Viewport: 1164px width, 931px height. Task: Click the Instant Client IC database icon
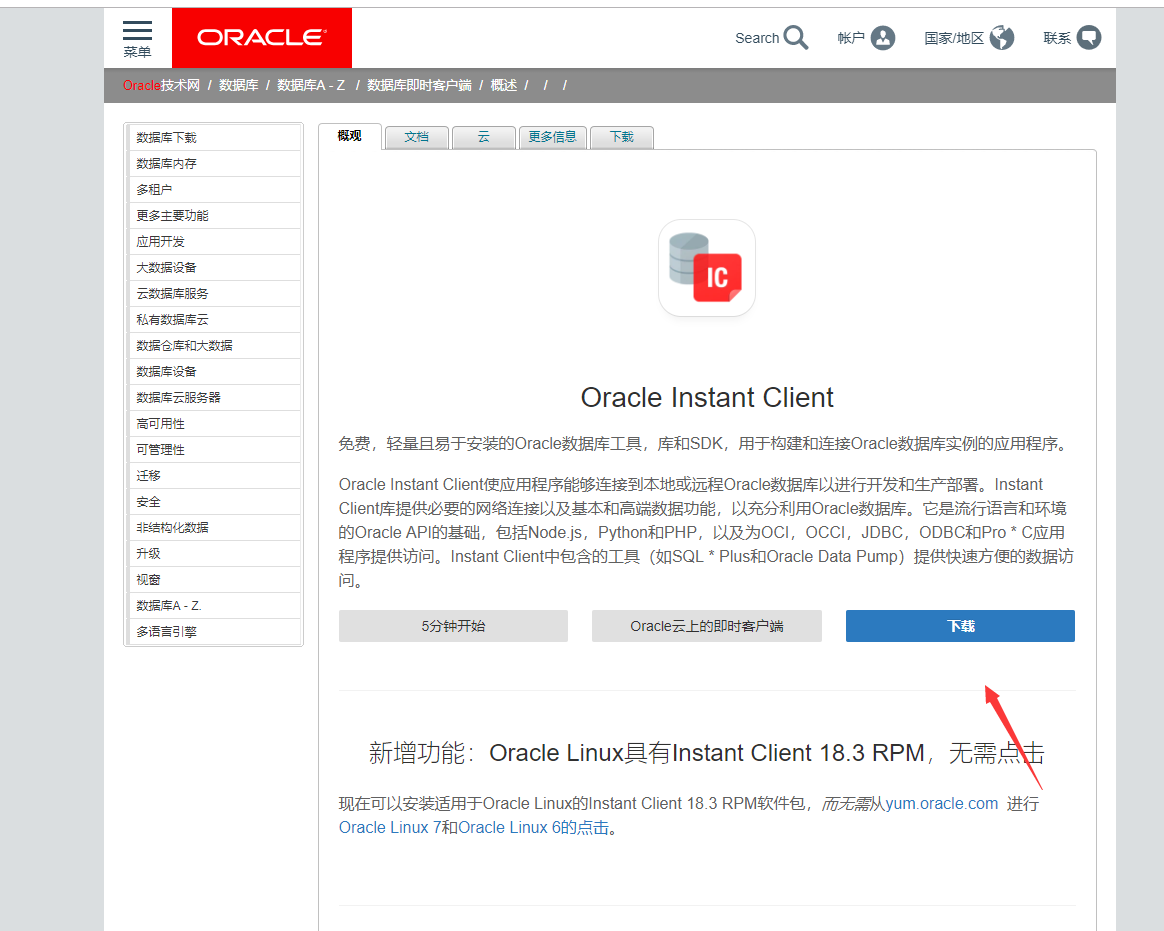[x=707, y=268]
